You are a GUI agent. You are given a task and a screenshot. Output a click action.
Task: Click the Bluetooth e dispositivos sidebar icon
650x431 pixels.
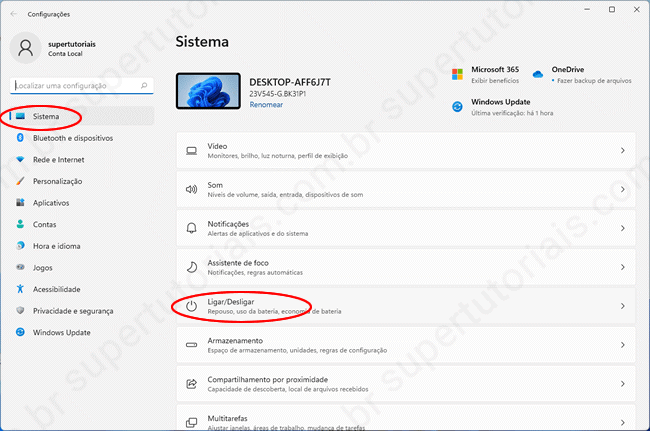19,138
